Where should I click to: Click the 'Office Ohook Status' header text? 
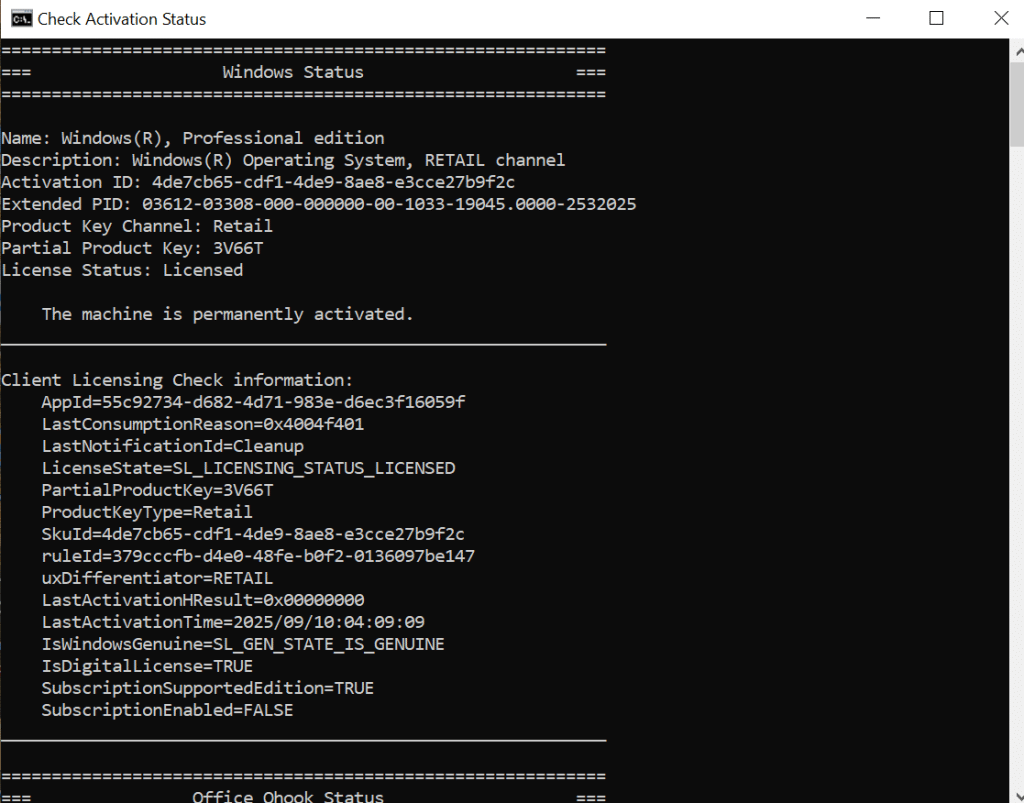tap(287, 797)
